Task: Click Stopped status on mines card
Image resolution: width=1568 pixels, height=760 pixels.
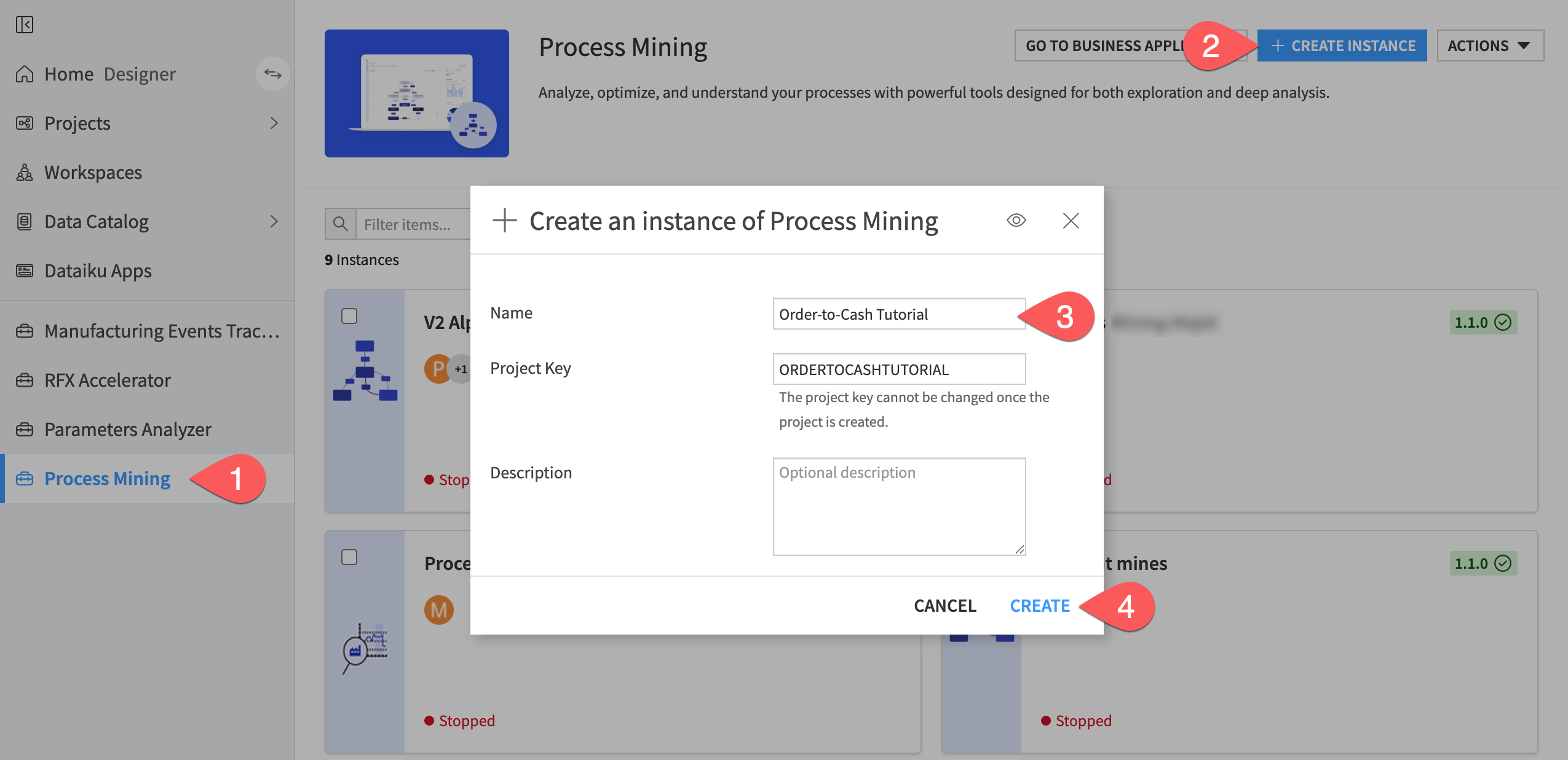Action: point(1076,721)
